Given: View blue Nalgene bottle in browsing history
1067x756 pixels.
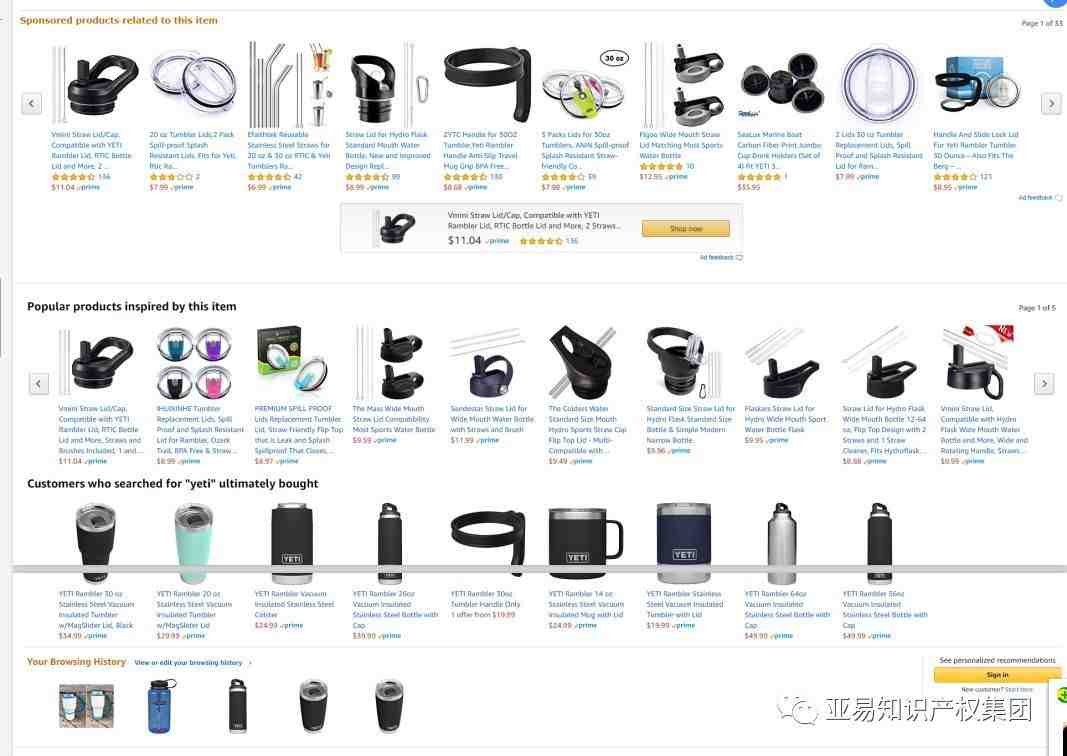Looking at the screenshot, I should (161, 706).
